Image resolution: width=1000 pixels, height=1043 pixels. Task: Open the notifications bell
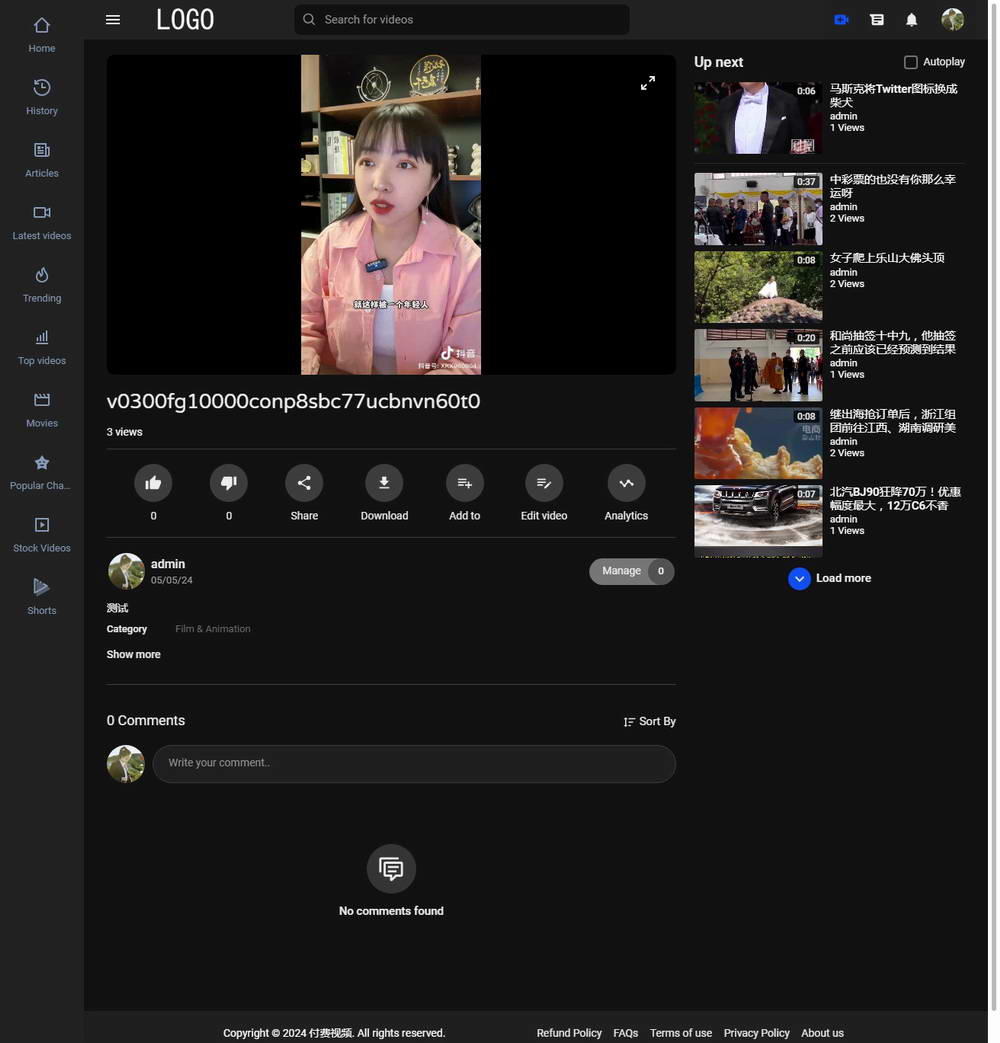click(912, 19)
